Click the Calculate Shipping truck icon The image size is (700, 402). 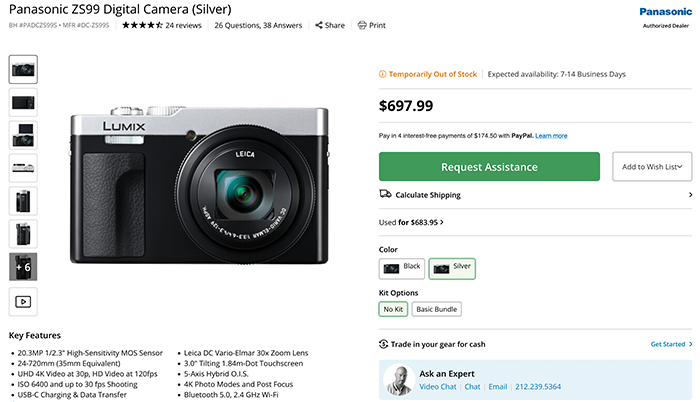point(385,194)
